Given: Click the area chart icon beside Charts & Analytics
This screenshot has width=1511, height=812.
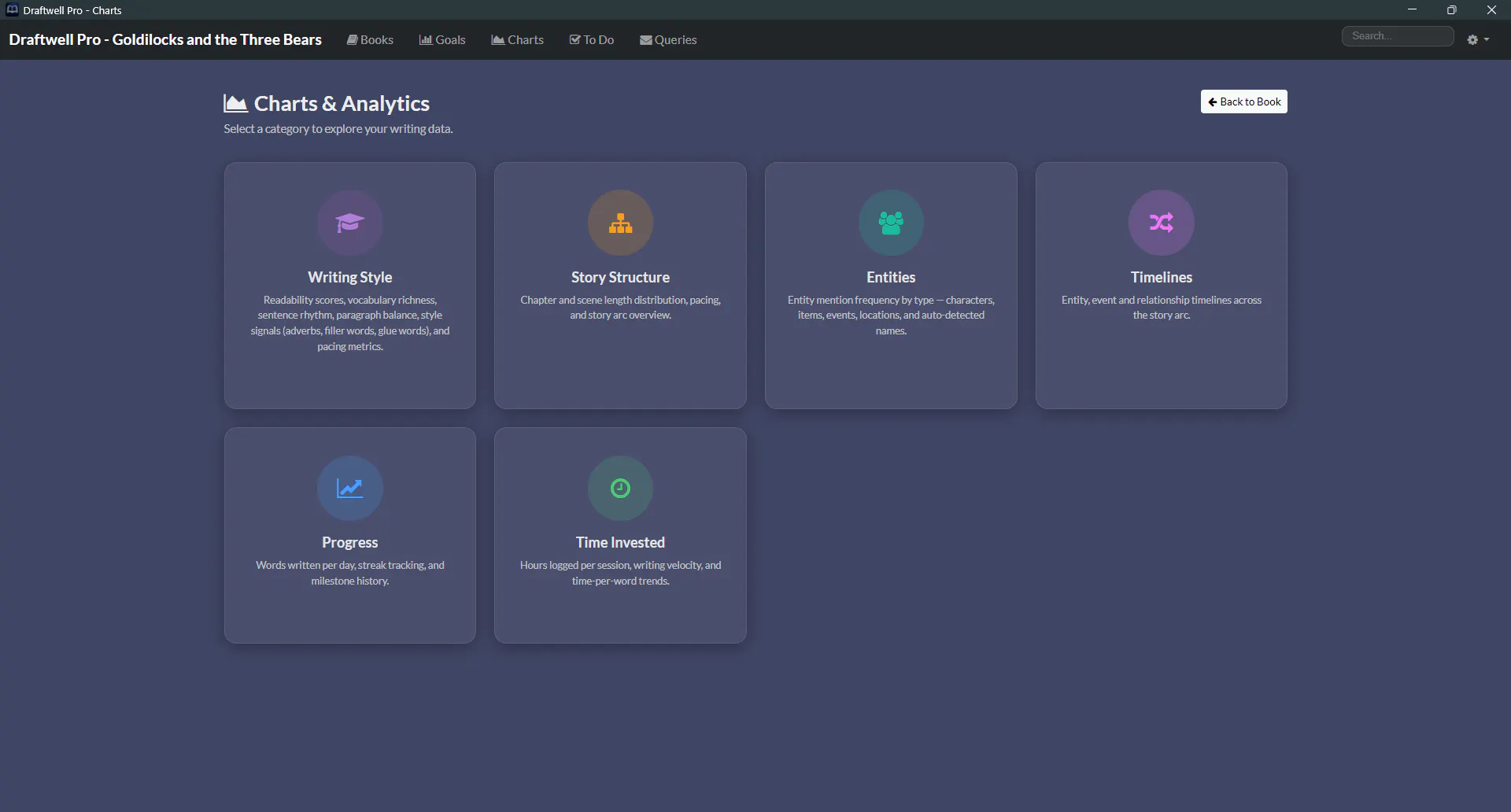Looking at the screenshot, I should 236,103.
